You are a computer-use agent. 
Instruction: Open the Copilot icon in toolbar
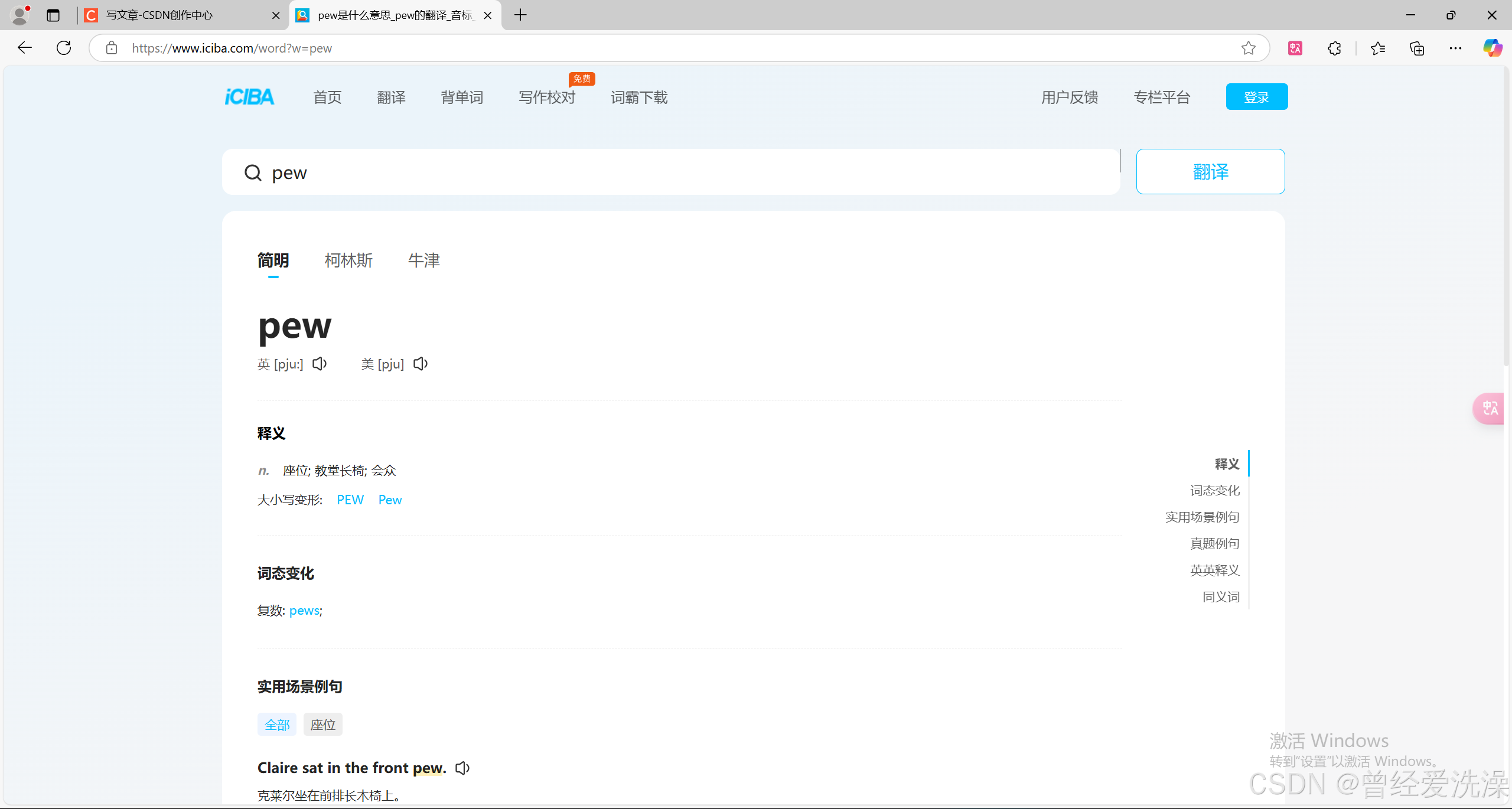[x=1492, y=48]
